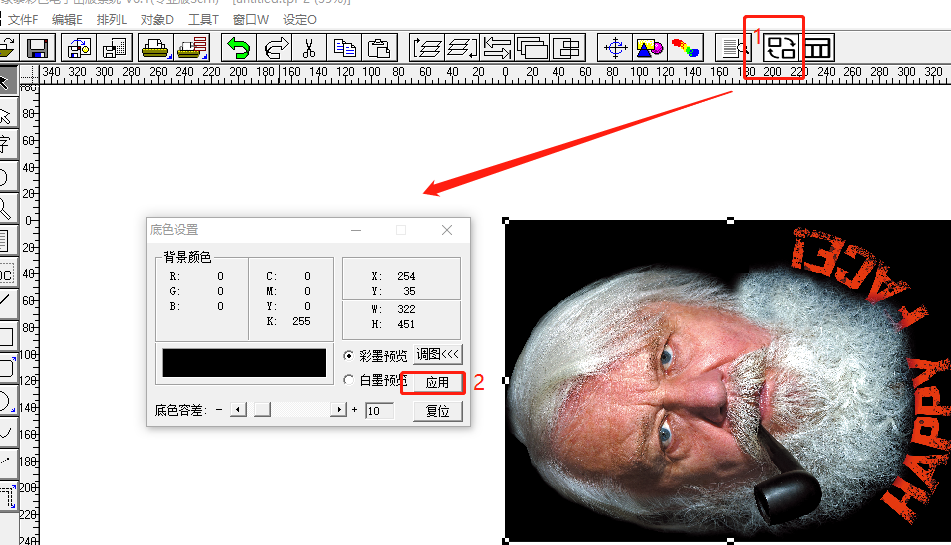Close the 底色设置 dialog
This screenshot has width=951, height=545.
(x=447, y=230)
